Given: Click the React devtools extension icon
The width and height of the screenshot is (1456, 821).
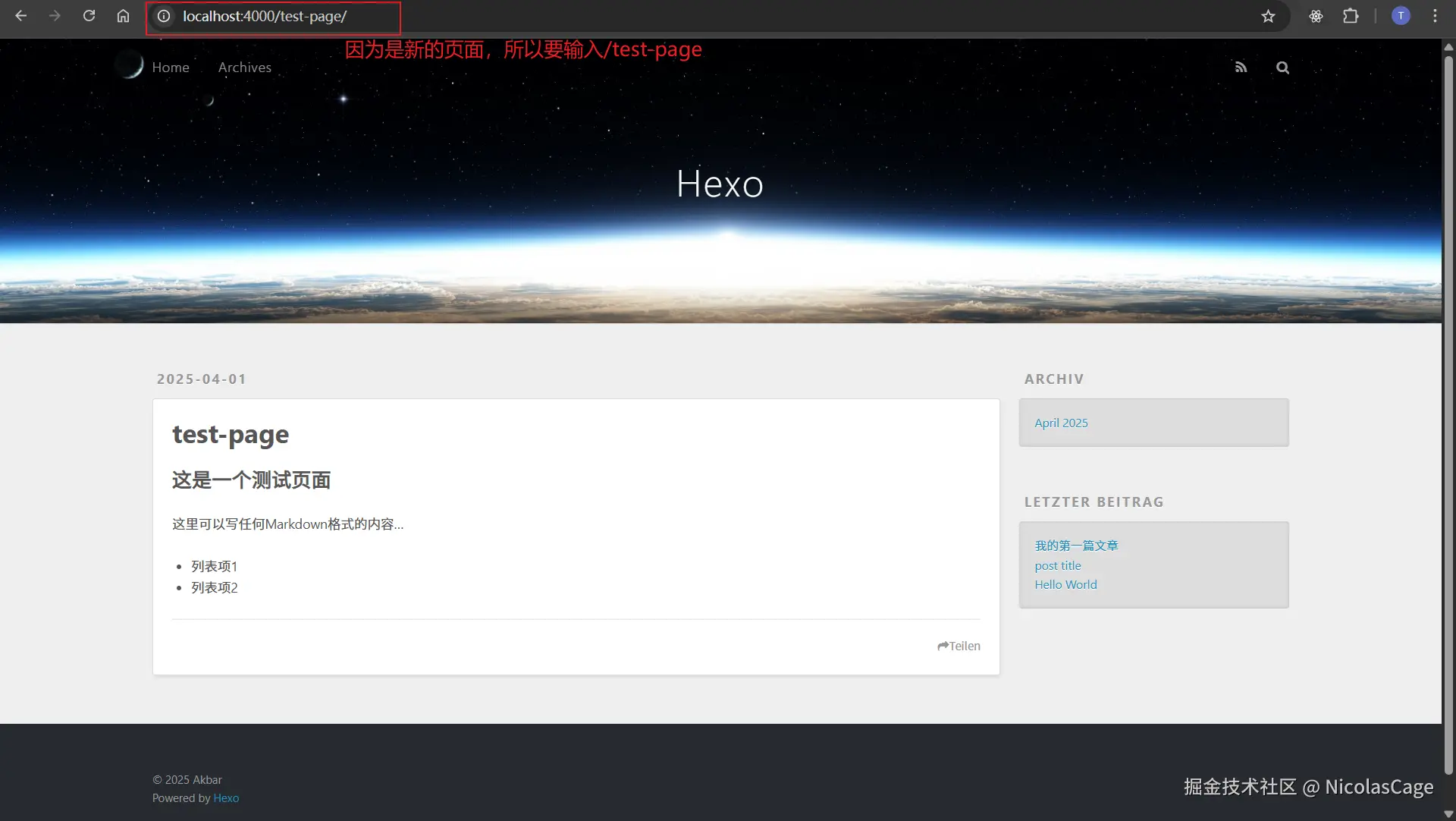Looking at the screenshot, I should click(x=1316, y=16).
